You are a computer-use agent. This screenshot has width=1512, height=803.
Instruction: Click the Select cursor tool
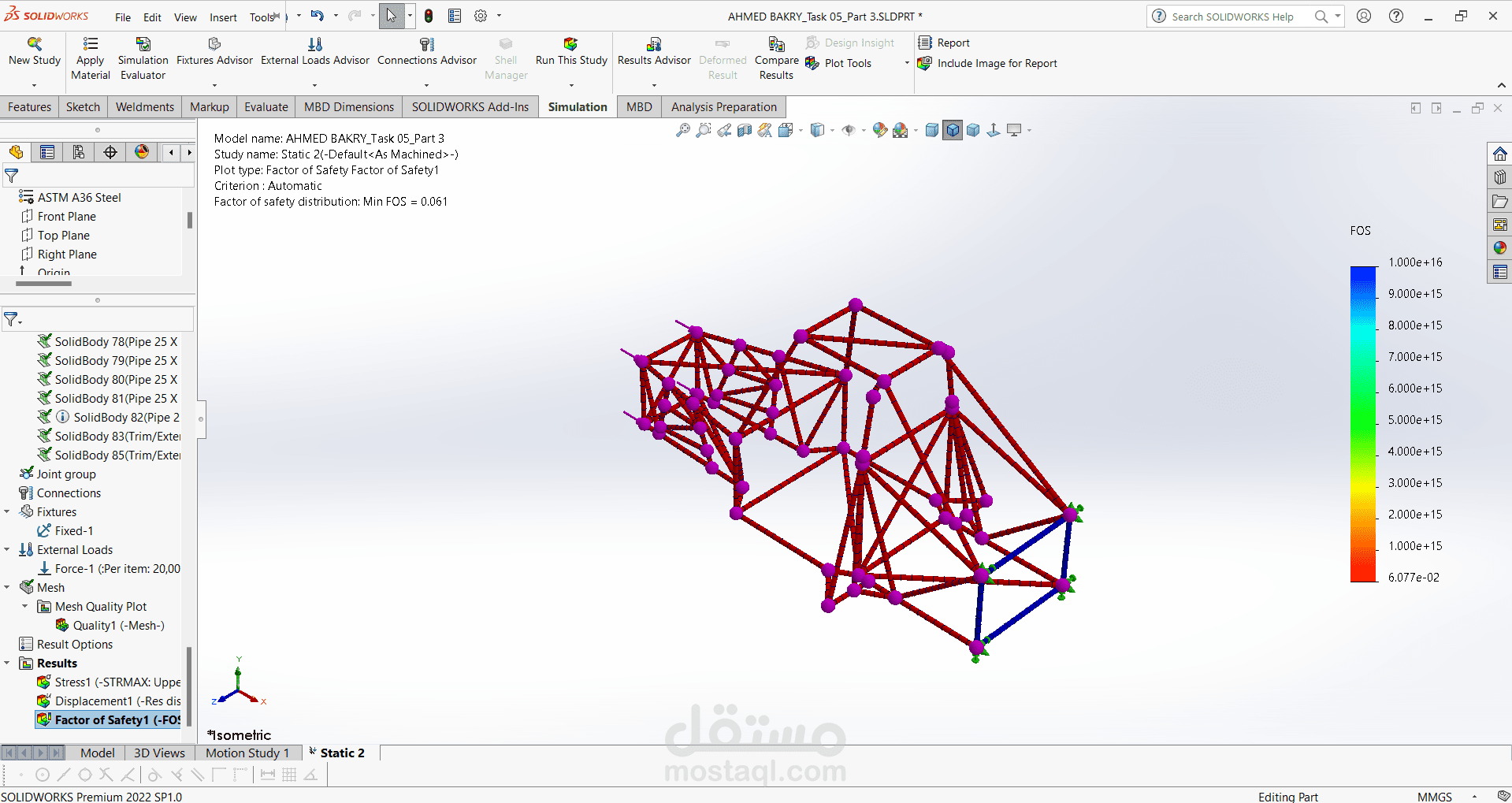coord(392,16)
